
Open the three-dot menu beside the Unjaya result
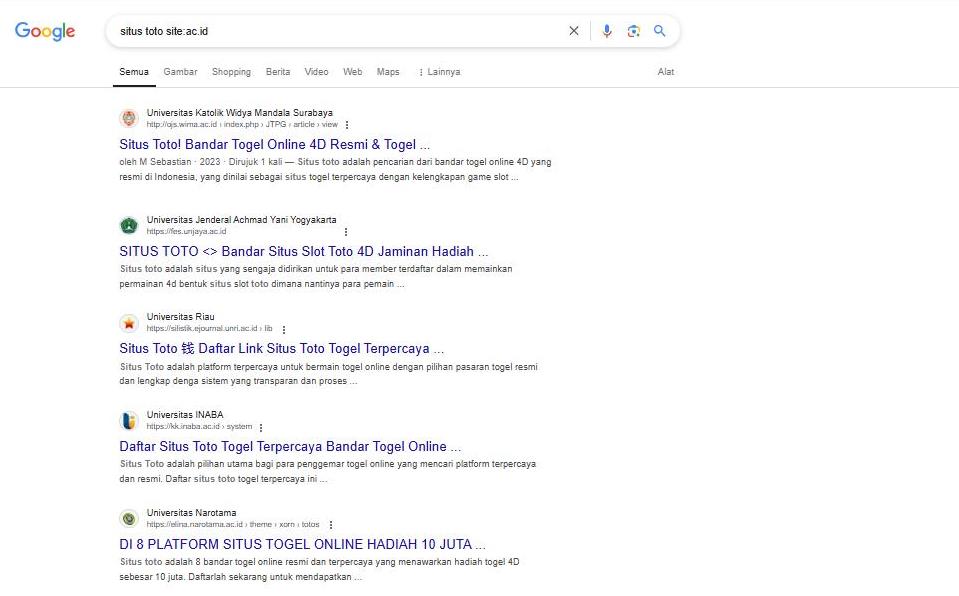pos(345,232)
